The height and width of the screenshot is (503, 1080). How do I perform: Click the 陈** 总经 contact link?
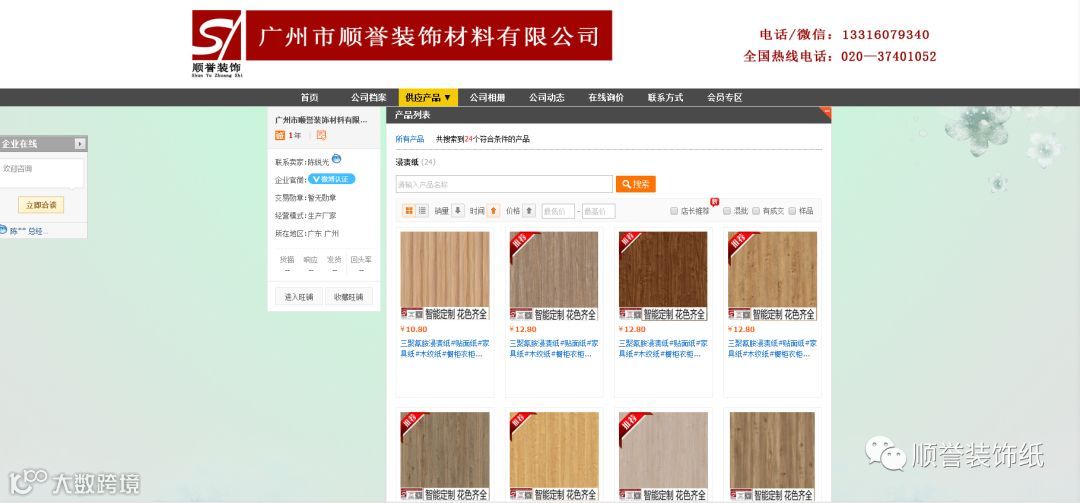click(28, 231)
